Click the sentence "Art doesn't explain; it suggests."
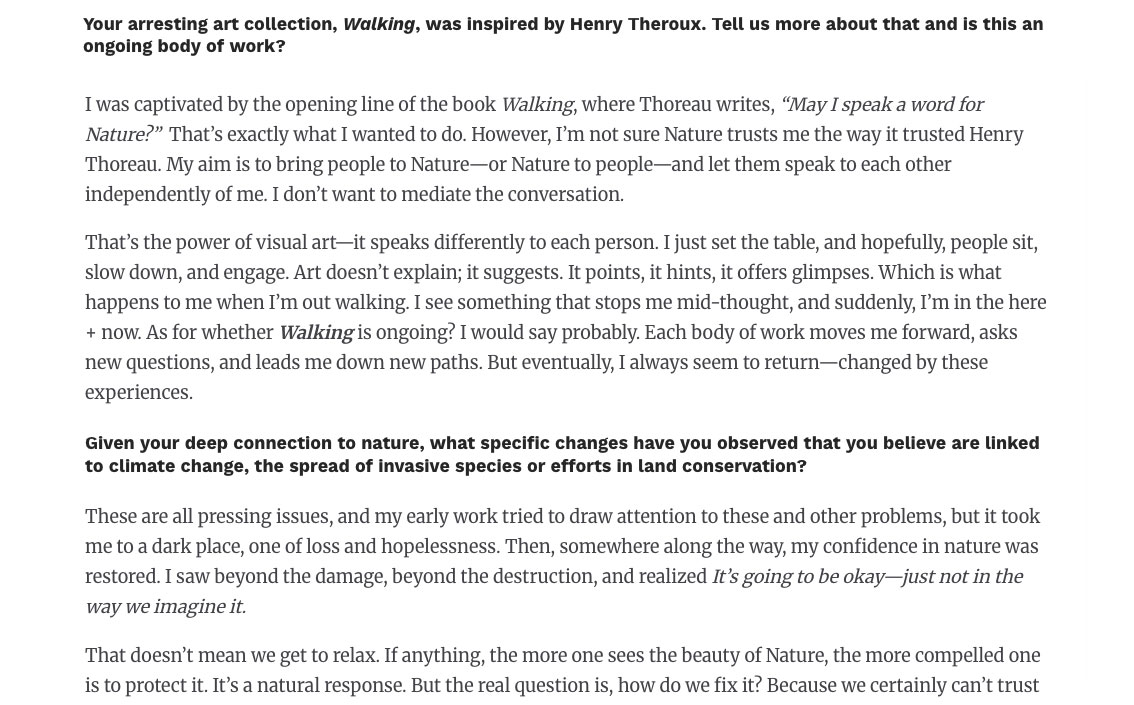Viewport: 1134px width, 705px height. [x=427, y=273]
